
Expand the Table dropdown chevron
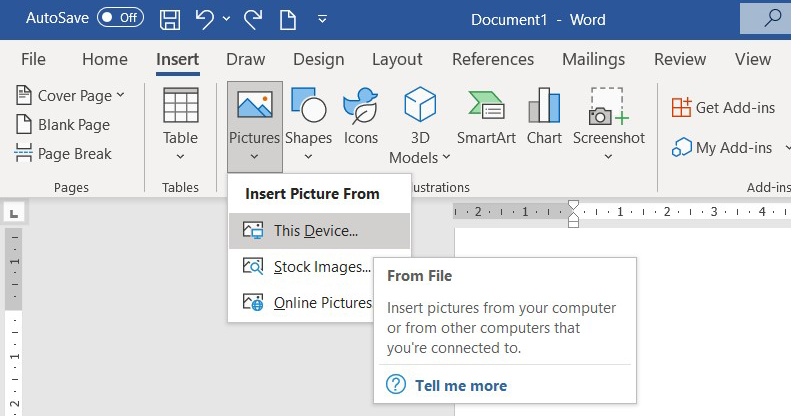coord(180,157)
